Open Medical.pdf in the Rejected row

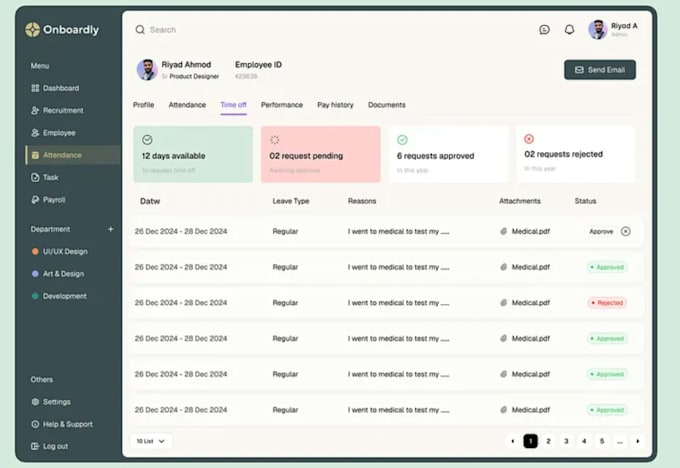pos(525,303)
